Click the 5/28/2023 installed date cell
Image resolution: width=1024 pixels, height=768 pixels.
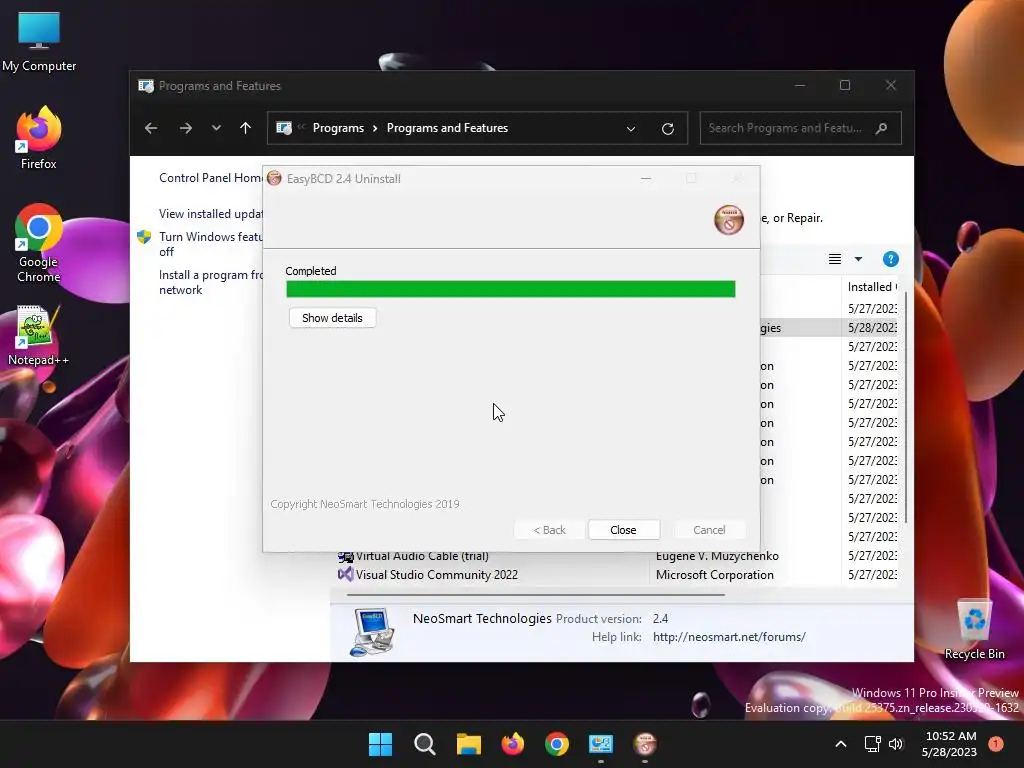[x=872, y=327]
